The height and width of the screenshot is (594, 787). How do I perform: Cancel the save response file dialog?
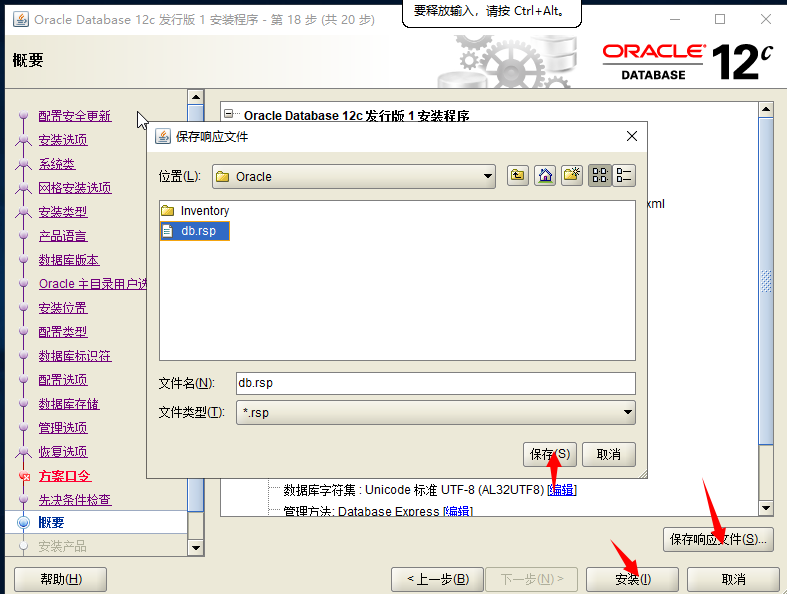[609, 454]
